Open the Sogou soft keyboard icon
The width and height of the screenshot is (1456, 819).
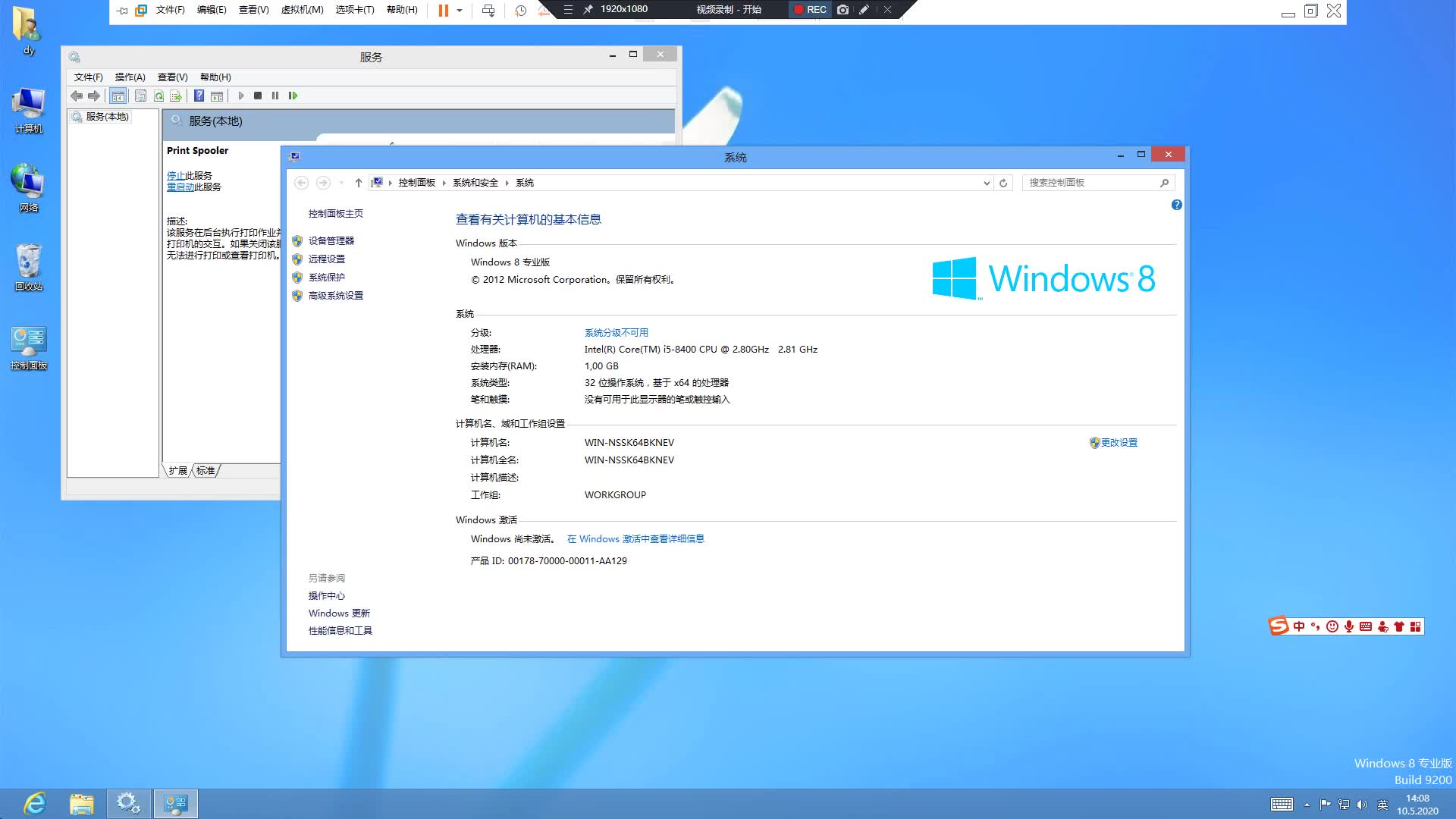tap(1366, 626)
